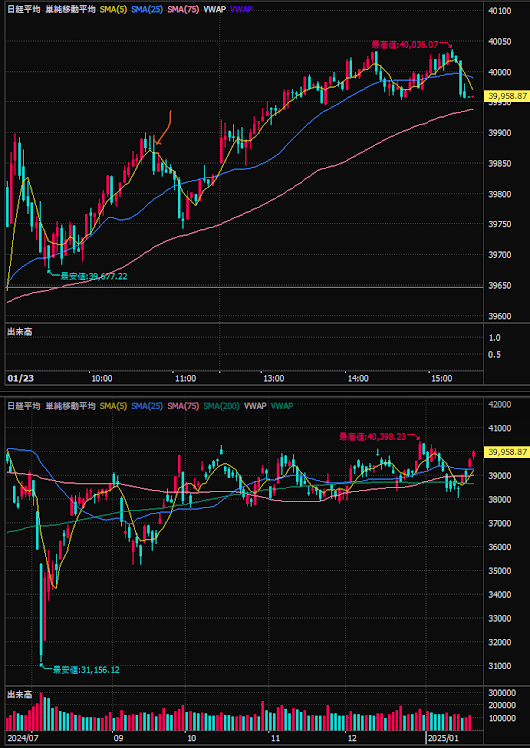Select the green VWAP legend in daily chart

282,406
